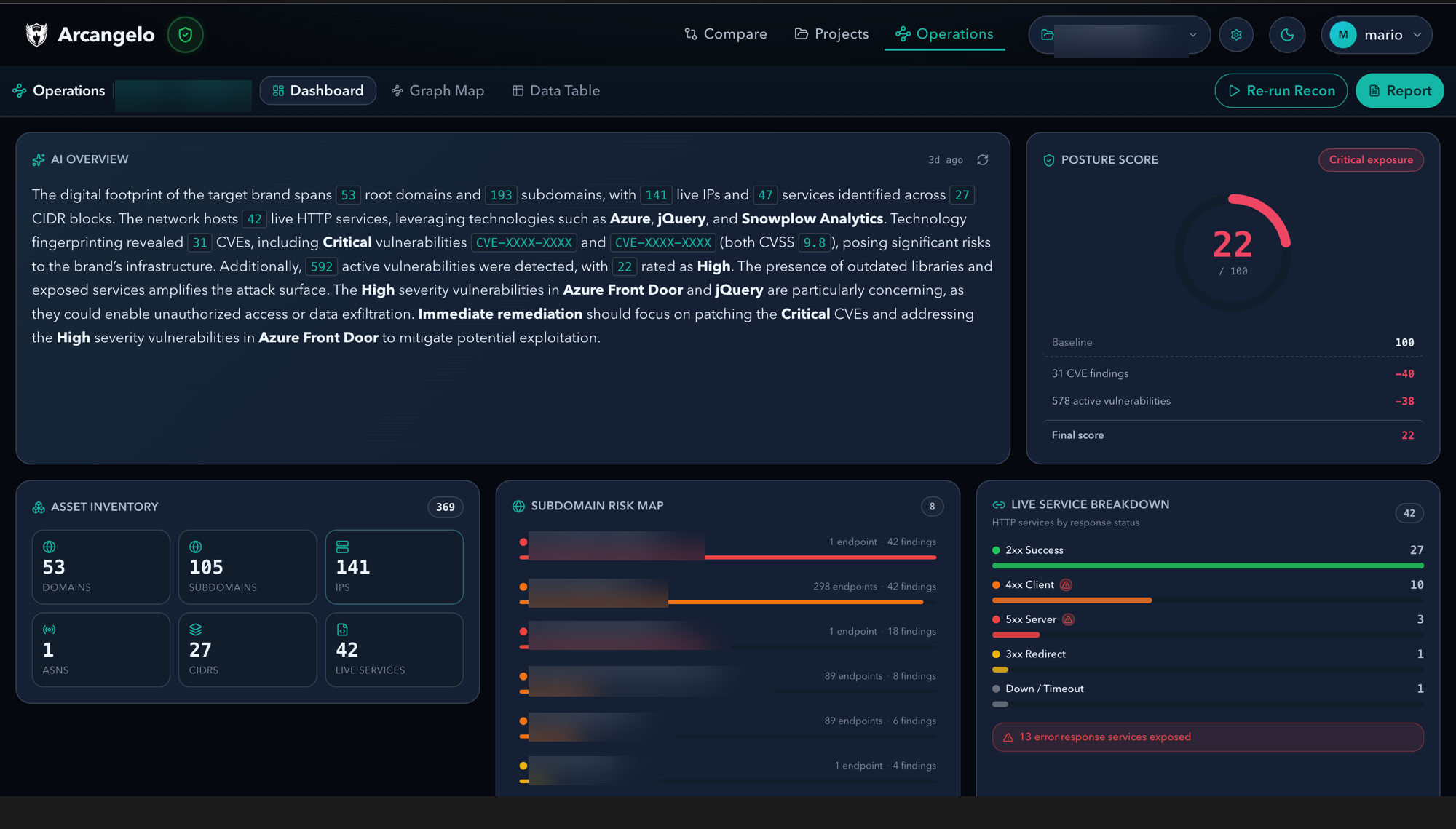
Task: Click the 369 total assets badge
Action: (446, 507)
